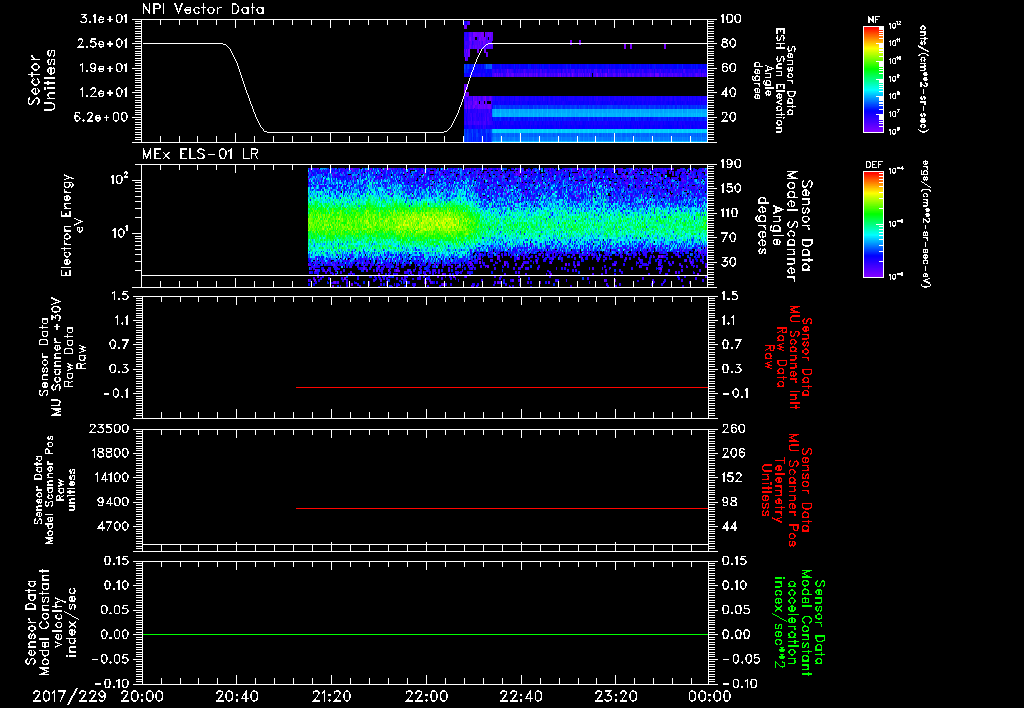Click the 'Model Scanner Pos Raw unitless' label
This screenshot has width=1024, height=708.
click(x=54, y=490)
